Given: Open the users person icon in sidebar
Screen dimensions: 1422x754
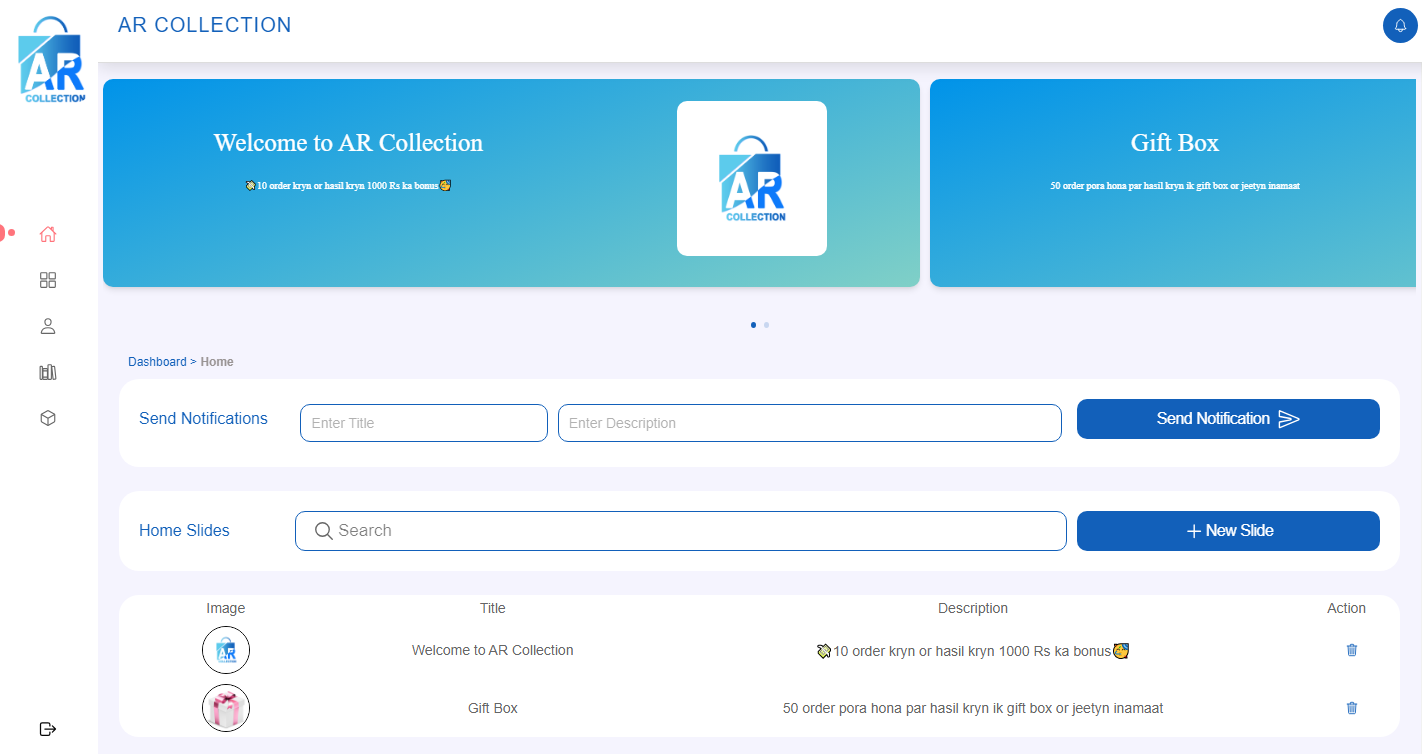Looking at the screenshot, I should [x=47, y=326].
